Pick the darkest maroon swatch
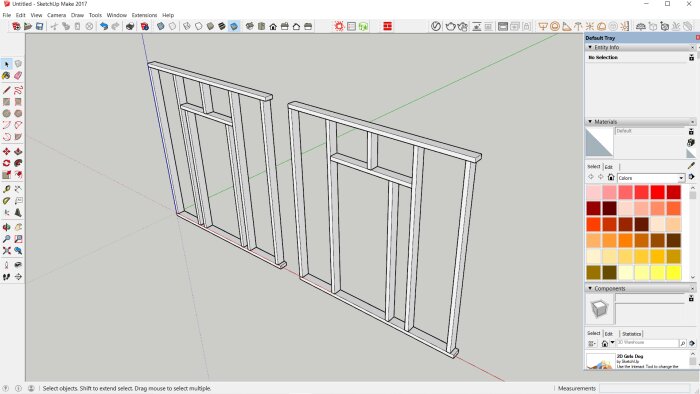The height and width of the screenshot is (394, 700). click(610, 208)
